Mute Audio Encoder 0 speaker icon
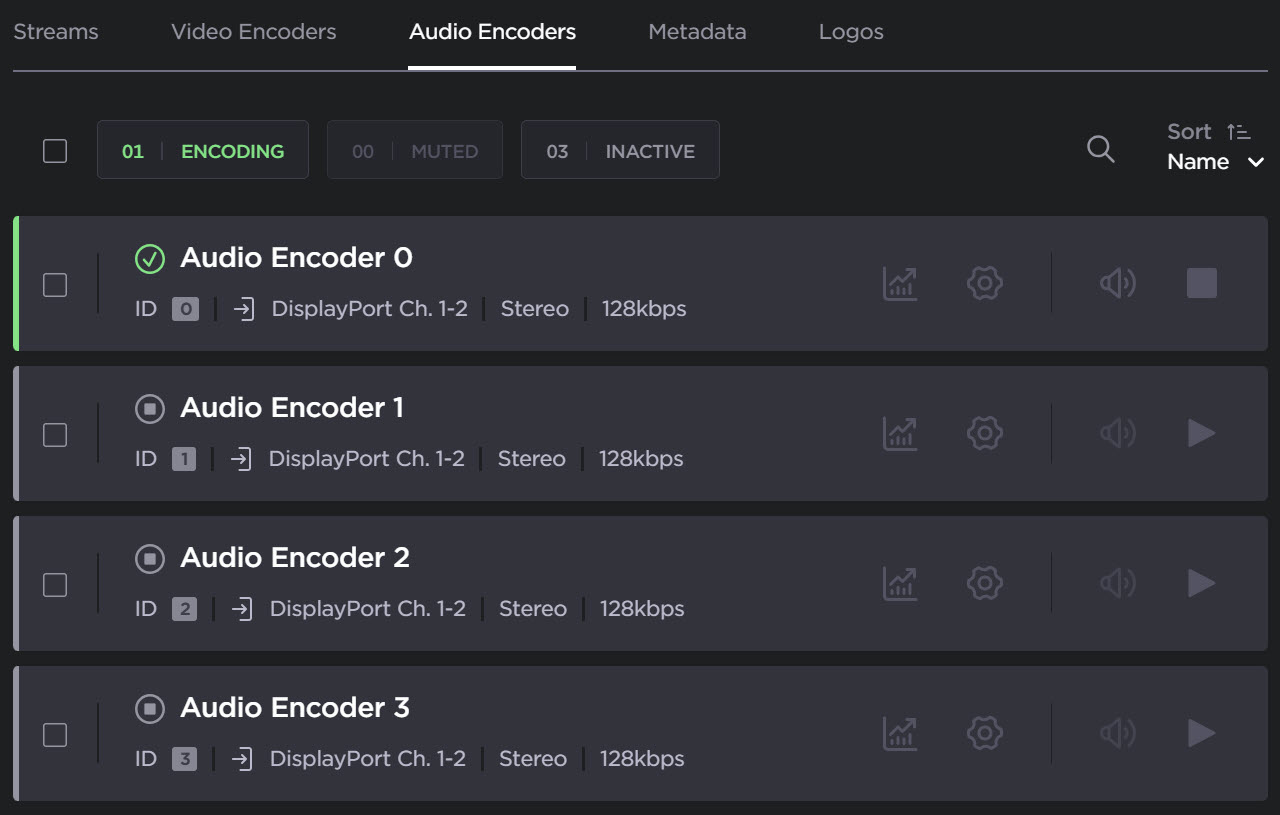Image resolution: width=1280 pixels, height=815 pixels. (1117, 283)
